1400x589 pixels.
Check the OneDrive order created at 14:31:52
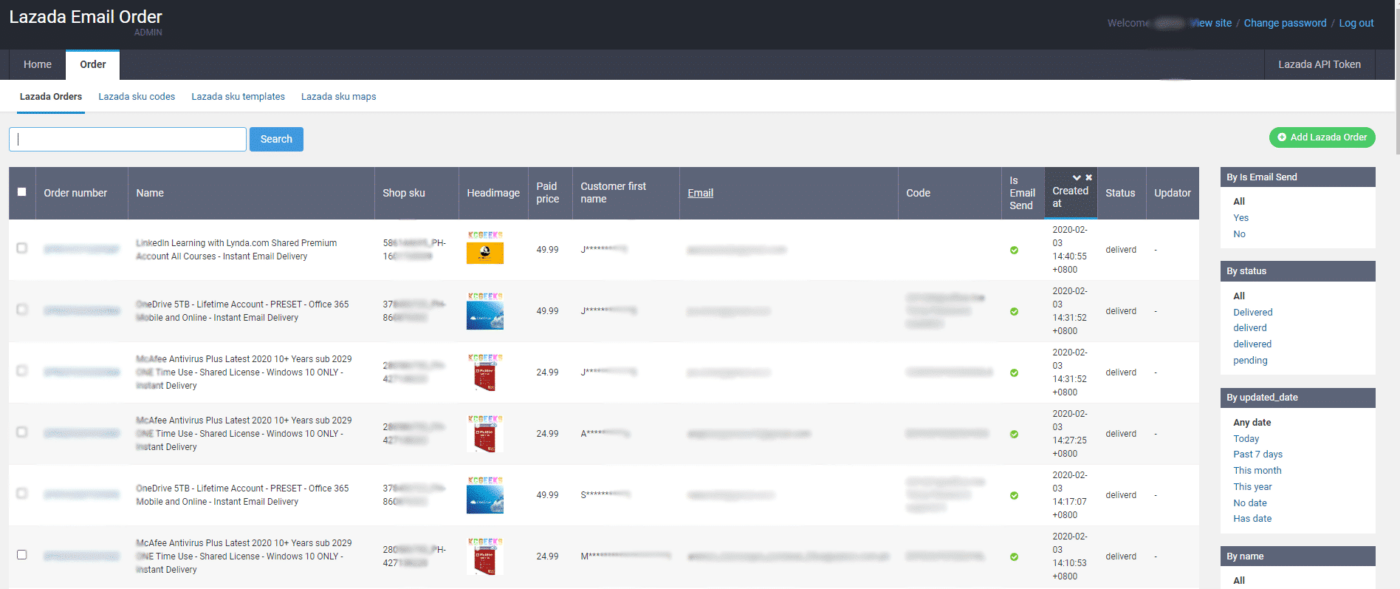pyautogui.click(x=22, y=309)
